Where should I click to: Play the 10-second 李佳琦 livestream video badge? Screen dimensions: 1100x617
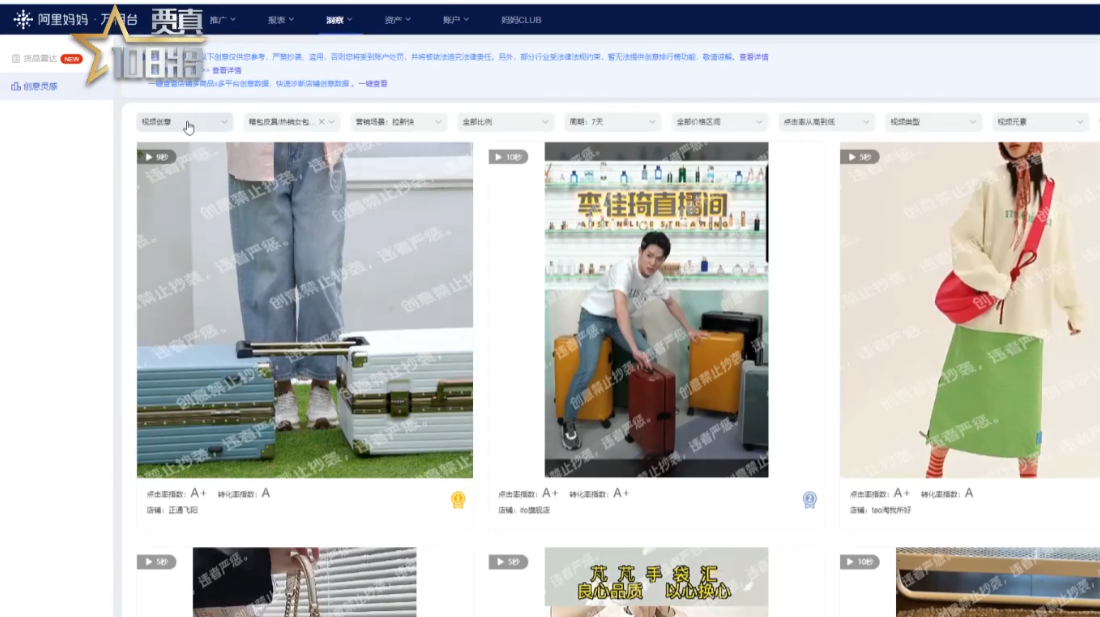tap(508, 157)
